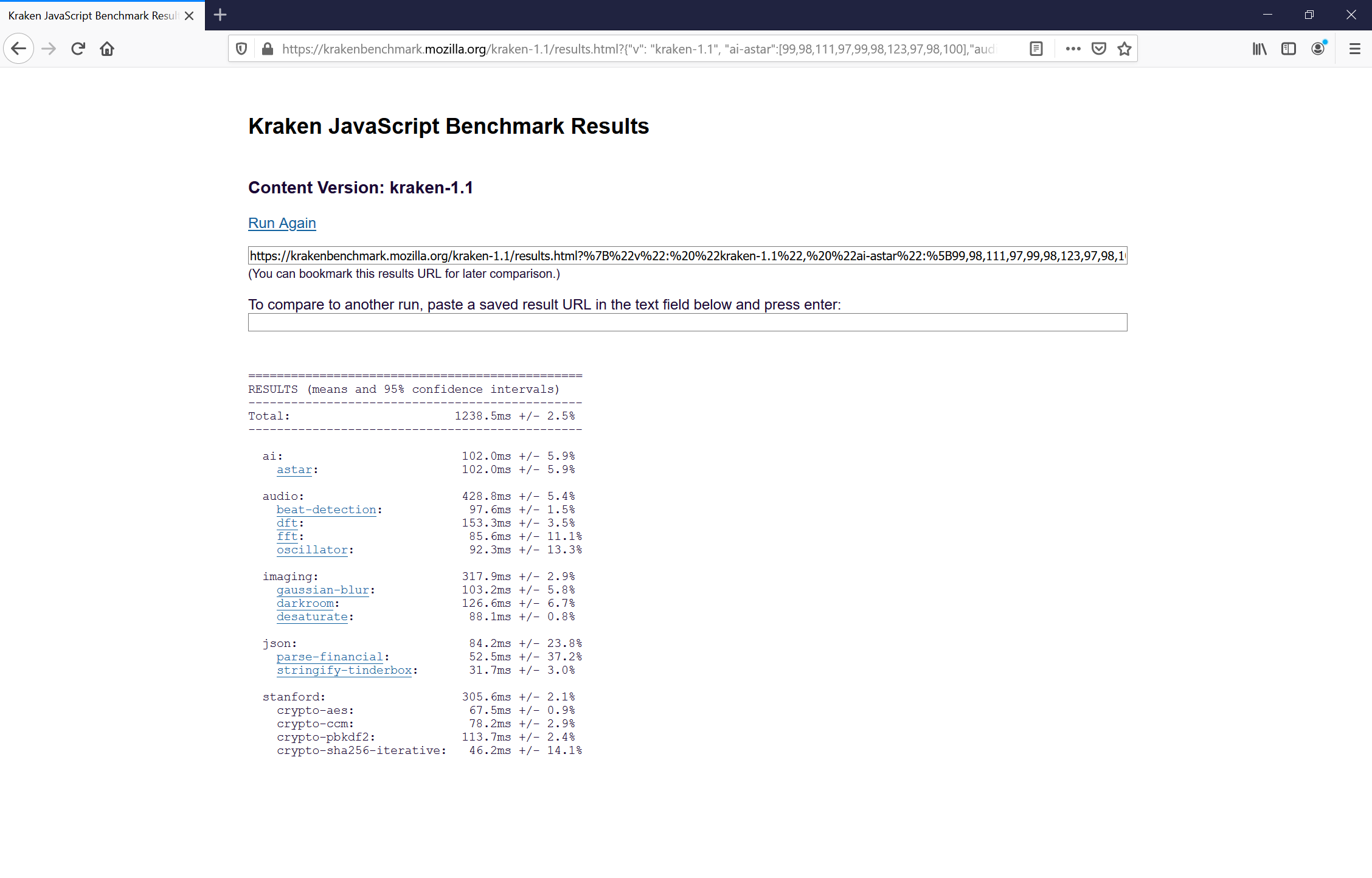The image size is (1372, 878).
Task: Close the Kraken Benchmark tab
Action: (x=189, y=16)
